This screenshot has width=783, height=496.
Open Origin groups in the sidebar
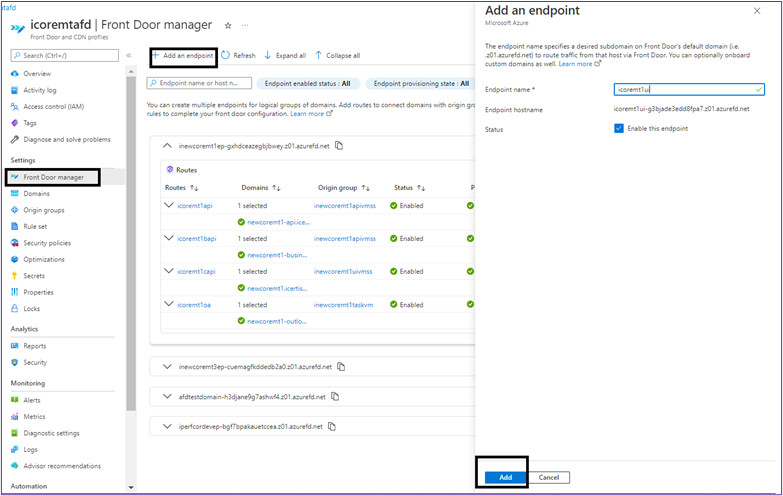click(44, 210)
